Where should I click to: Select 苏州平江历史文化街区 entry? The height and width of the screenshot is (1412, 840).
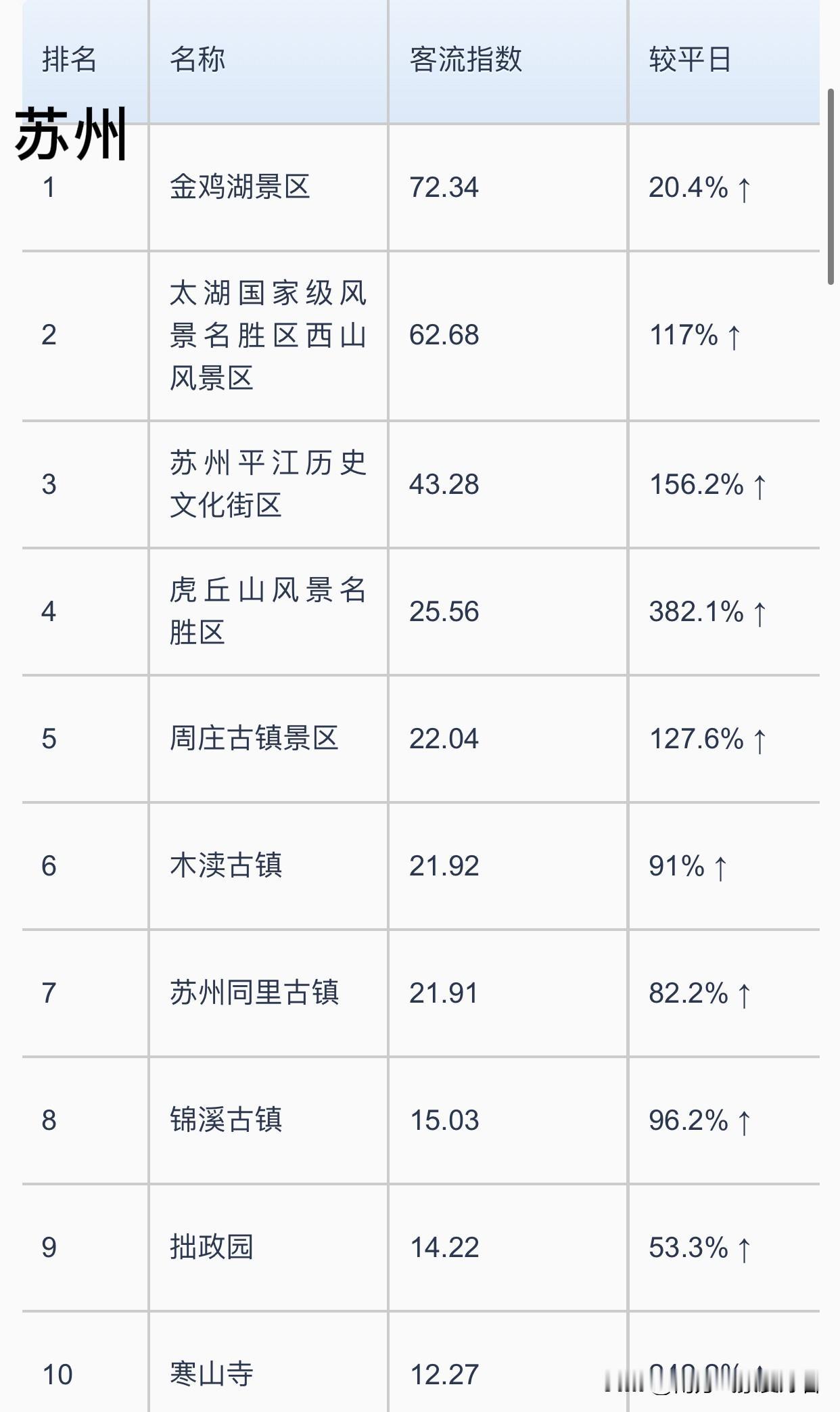(268, 484)
